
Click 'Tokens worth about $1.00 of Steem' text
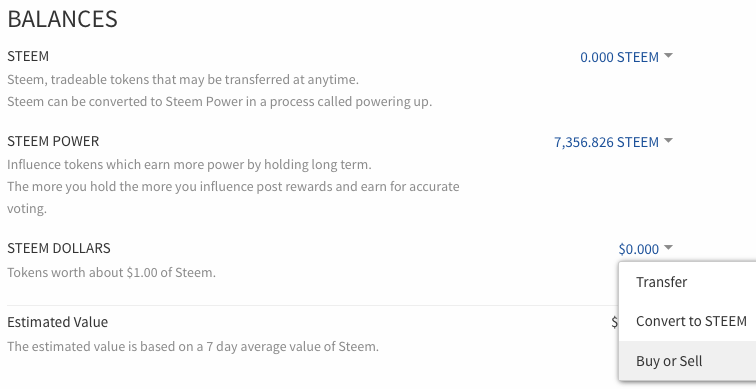tap(111, 273)
